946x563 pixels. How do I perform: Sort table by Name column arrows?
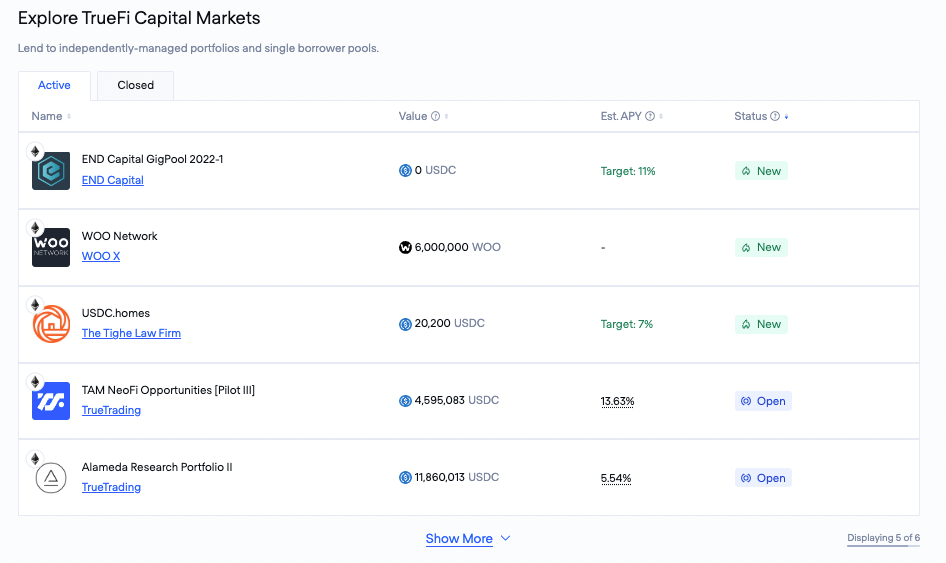(x=69, y=116)
